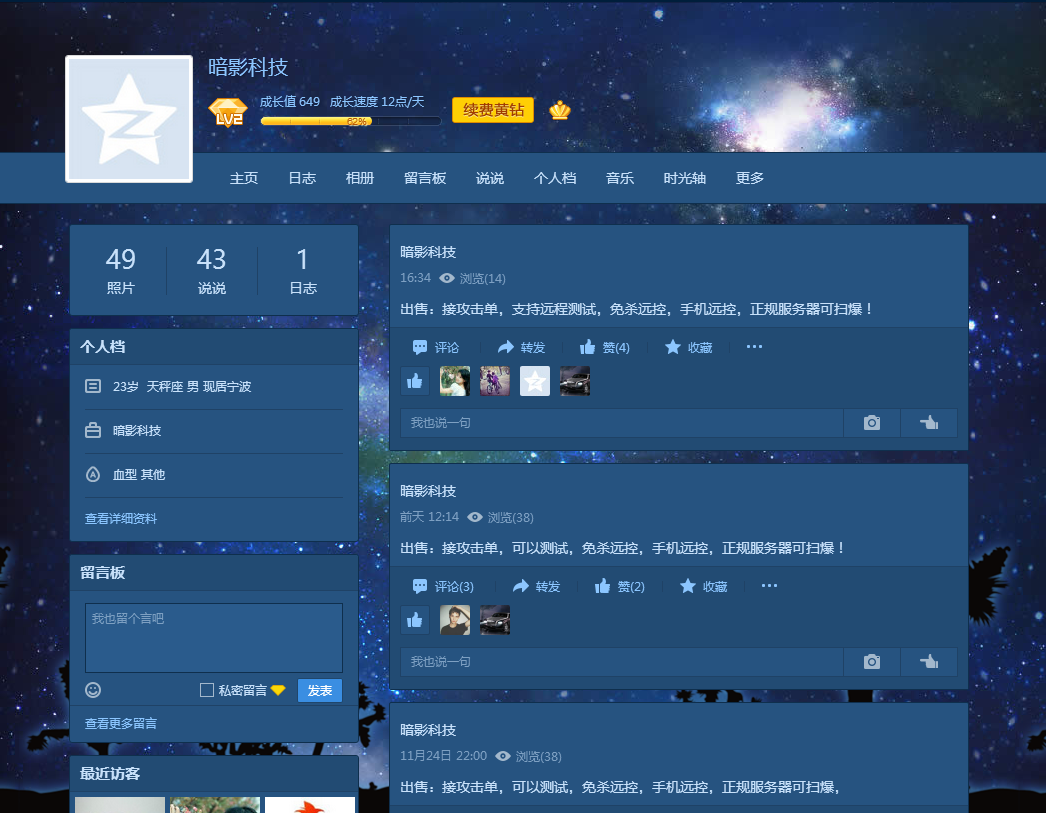Click the 续费黄钻 renew button
Viewport: 1046px width, 813px height.
[495, 110]
